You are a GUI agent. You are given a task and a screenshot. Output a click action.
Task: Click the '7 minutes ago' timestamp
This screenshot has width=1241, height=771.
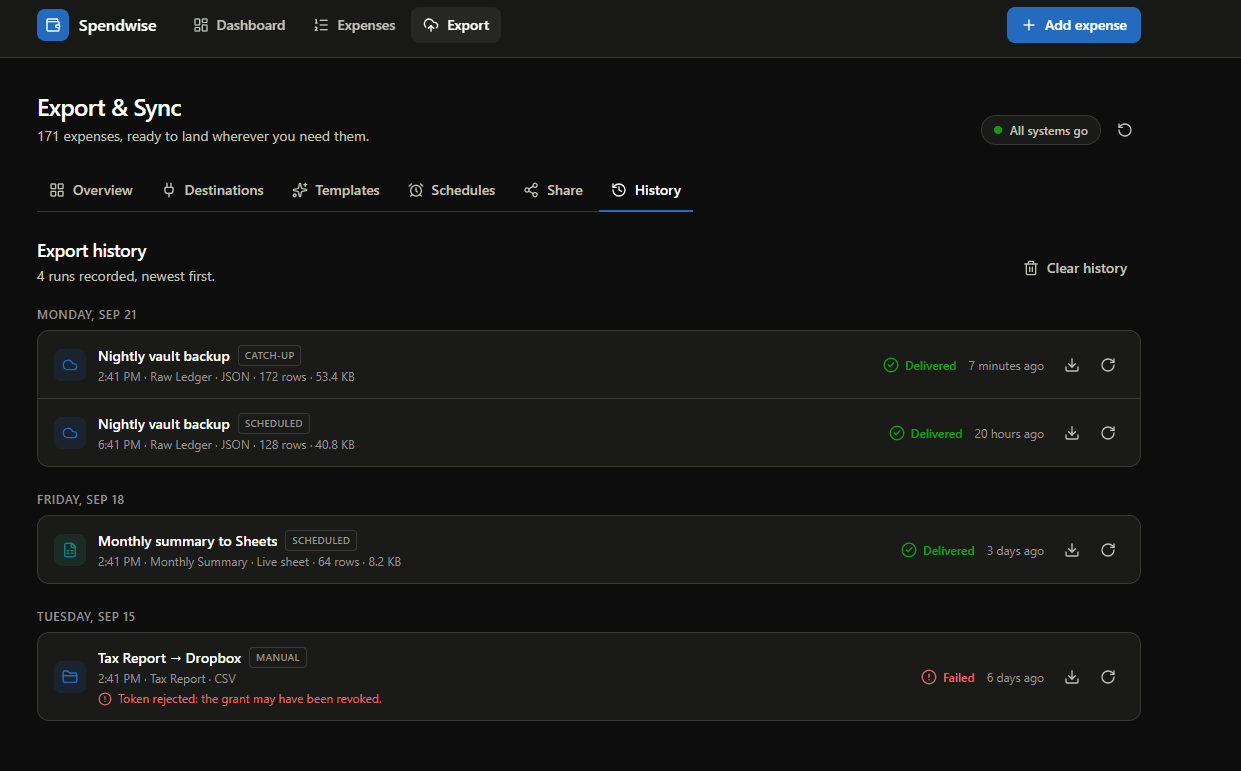pos(1006,366)
